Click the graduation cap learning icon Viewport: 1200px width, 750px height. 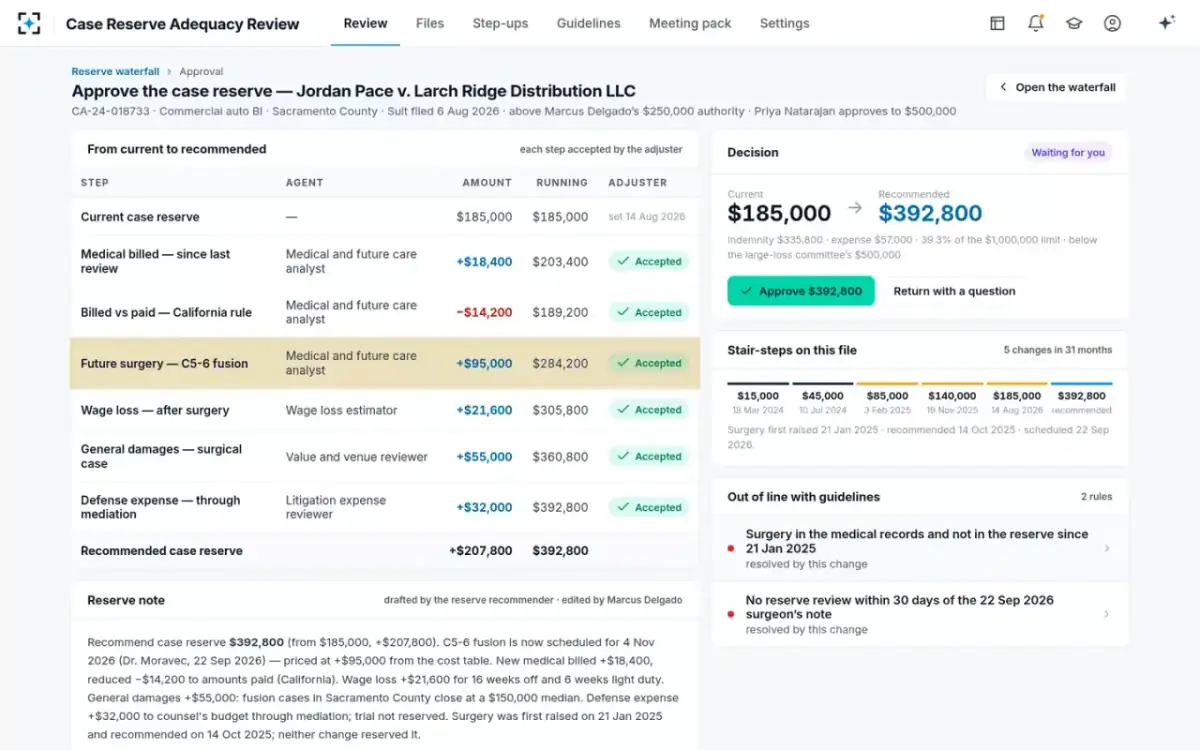1074,23
